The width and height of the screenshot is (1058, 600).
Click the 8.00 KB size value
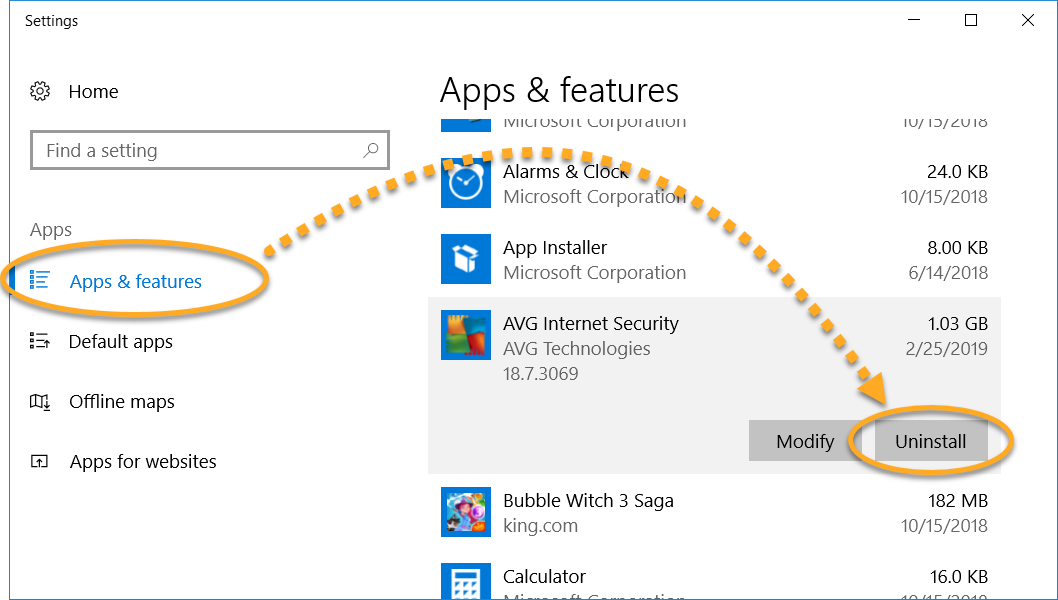coord(957,248)
